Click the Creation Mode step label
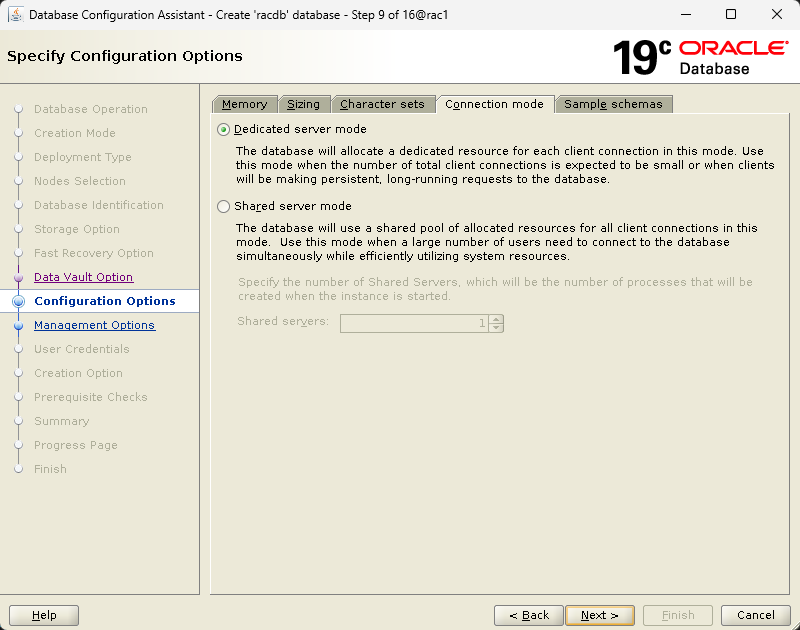The width and height of the screenshot is (800, 630). pos(75,133)
